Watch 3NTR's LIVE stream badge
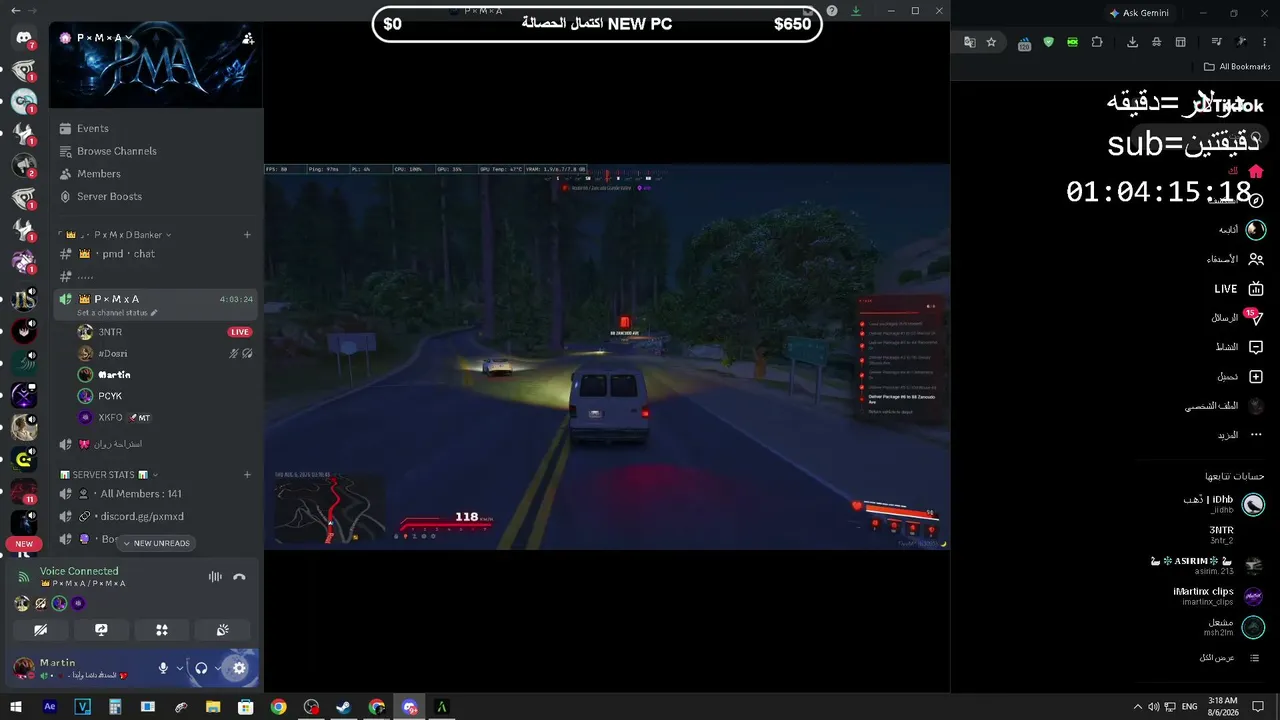Image resolution: width=1280 pixels, height=720 pixels. tap(240, 332)
